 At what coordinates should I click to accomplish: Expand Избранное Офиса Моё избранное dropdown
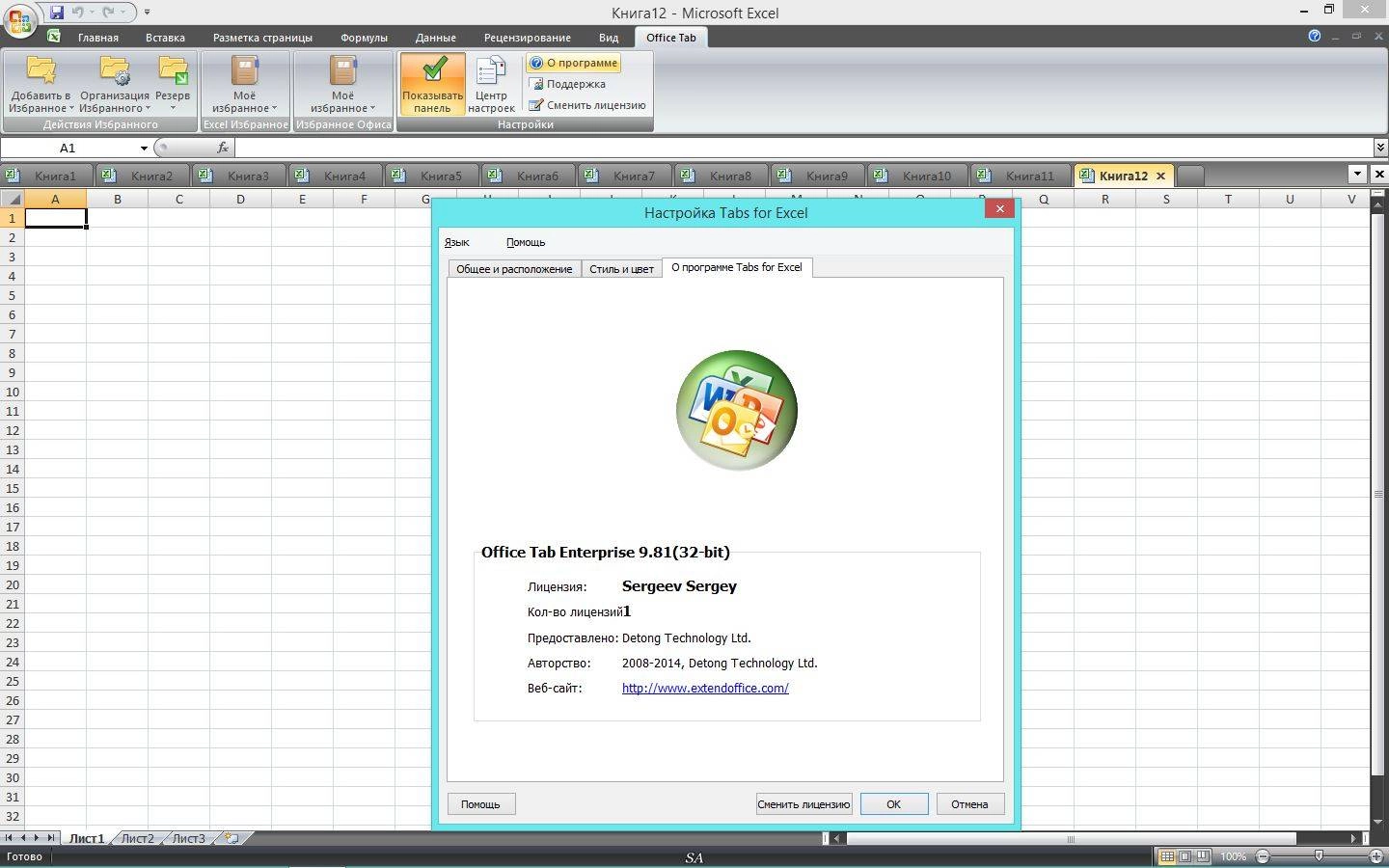[x=372, y=108]
